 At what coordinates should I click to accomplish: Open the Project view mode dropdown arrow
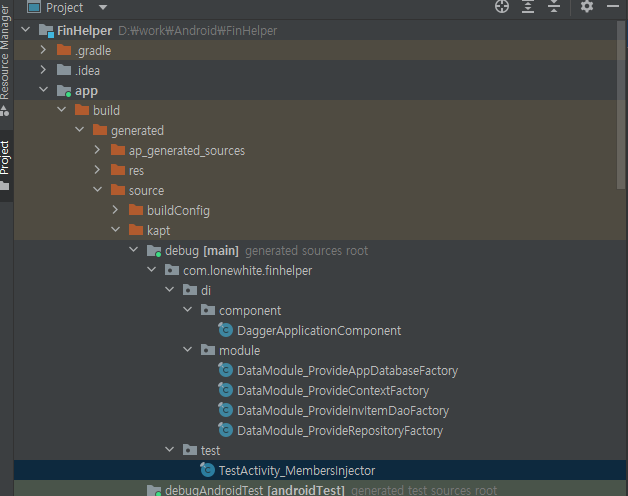click(x=103, y=7)
